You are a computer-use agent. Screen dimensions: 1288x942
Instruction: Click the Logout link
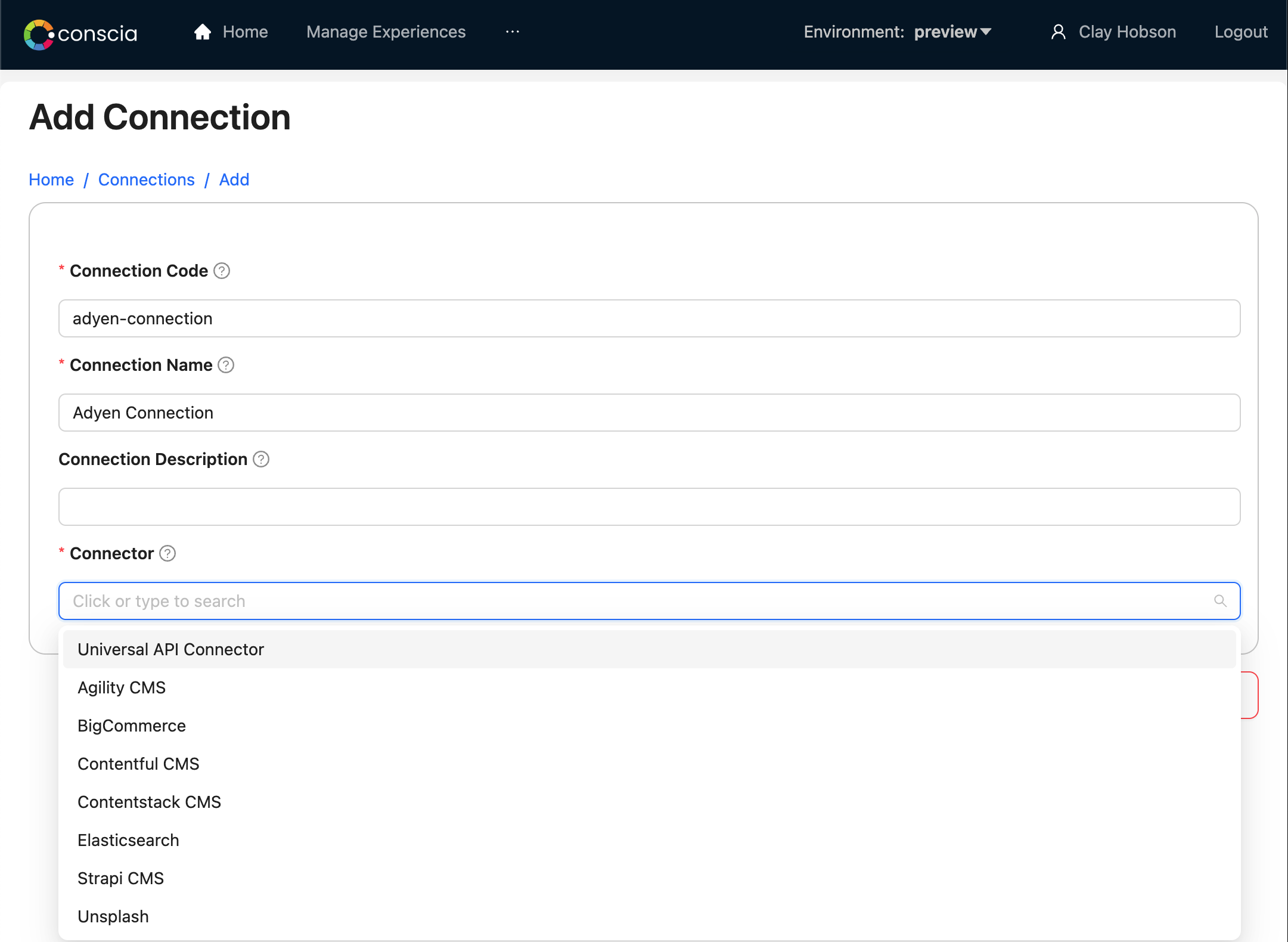(x=1241, y=32)
